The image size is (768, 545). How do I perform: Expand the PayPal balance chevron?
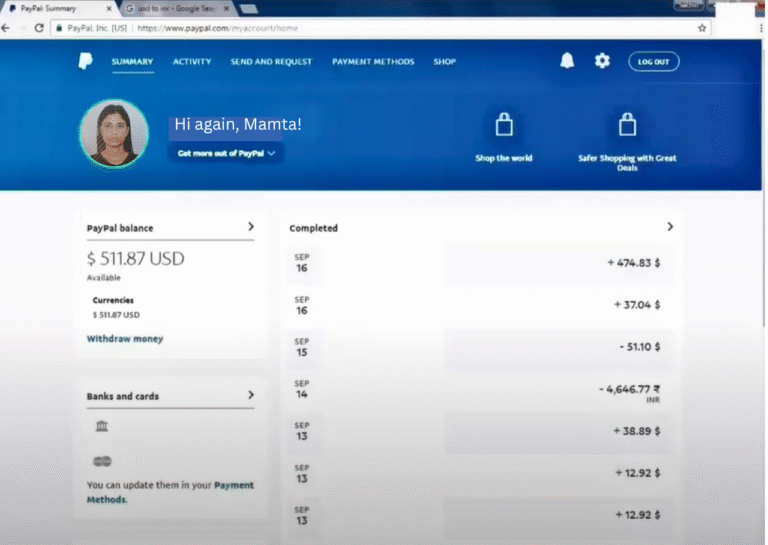point(251,227)
